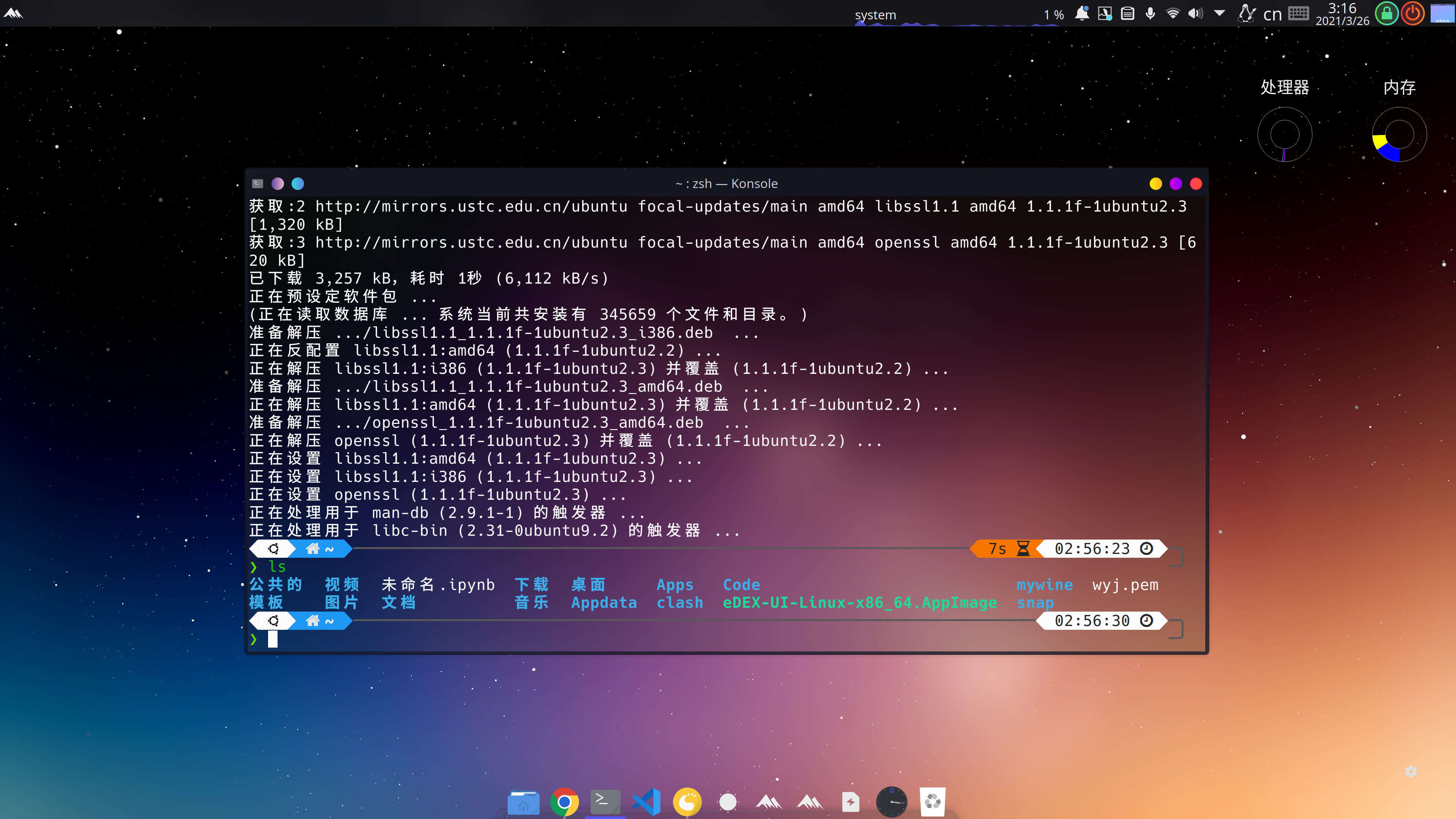Click the red power/shutdown button
This screenshot has height=819, width=1456.
[1412, 13]
